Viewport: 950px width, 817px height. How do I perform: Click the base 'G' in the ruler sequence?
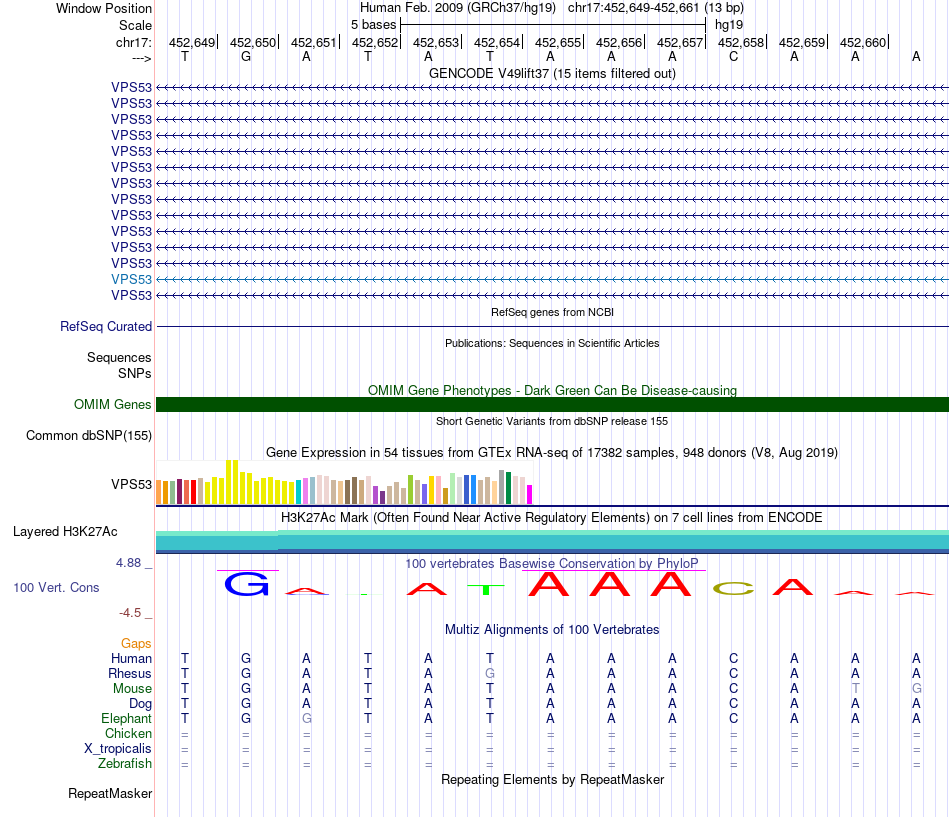coord(246,57)
